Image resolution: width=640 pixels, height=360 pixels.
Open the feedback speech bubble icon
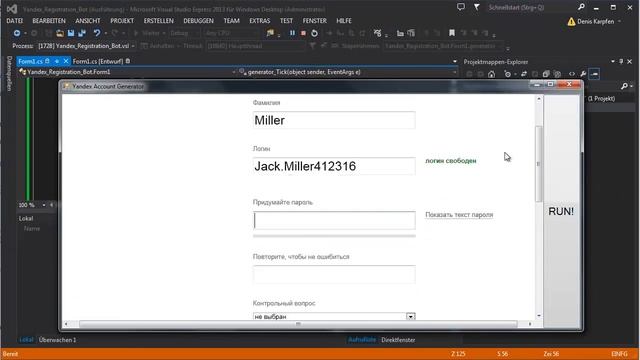click(461, 7)
